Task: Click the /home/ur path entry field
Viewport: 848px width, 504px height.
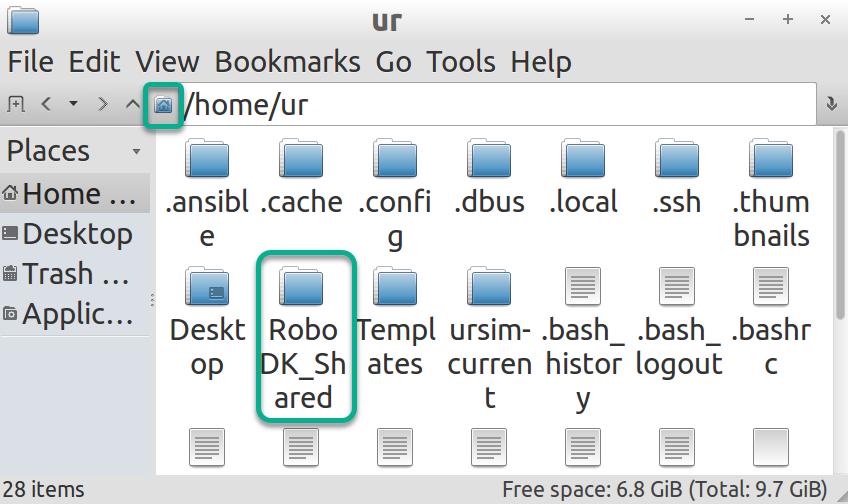Action: (x=500, y=105)
